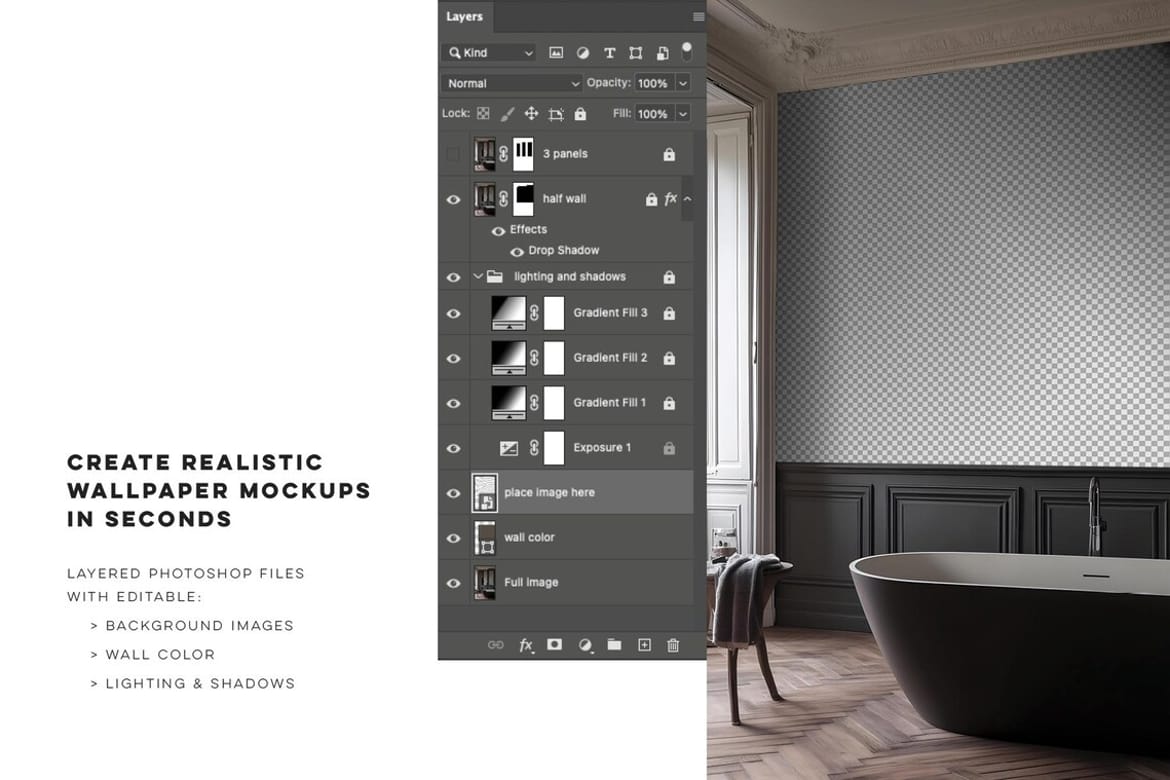Click the link layers icon at panel bottom
Image resolution: width=1170 pixels, height=780 pixels.
point(495,645)
